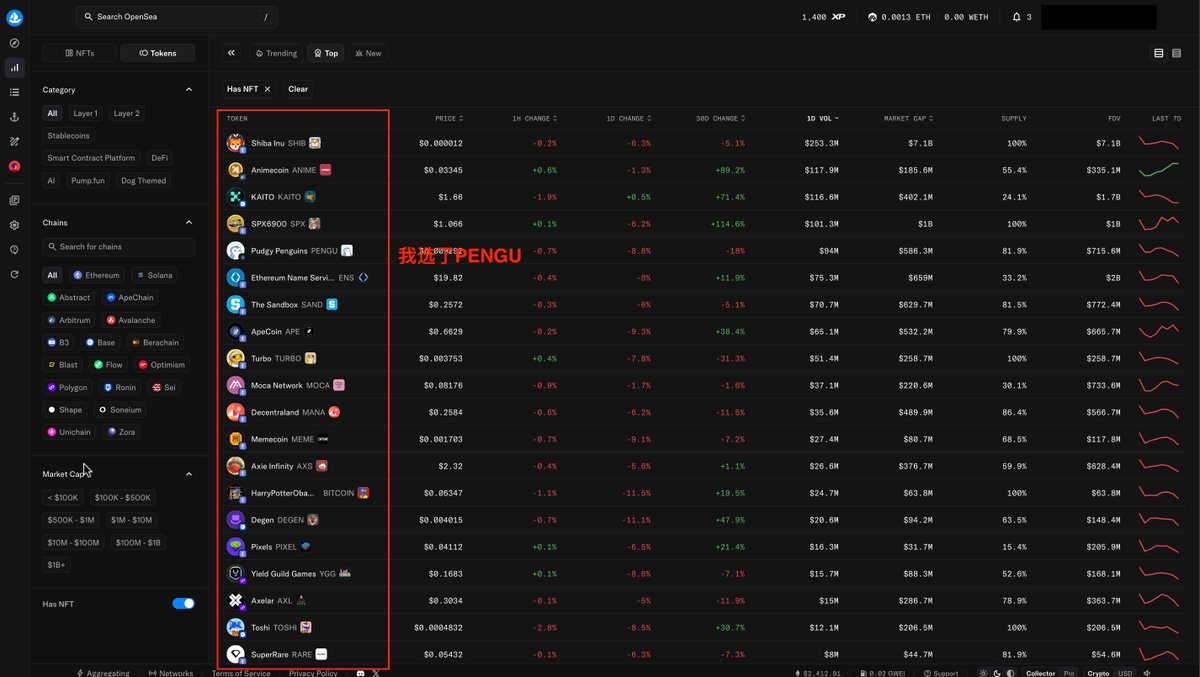Open the library pages icon in sidebar

pyautogui.click(x=14, y=200)
